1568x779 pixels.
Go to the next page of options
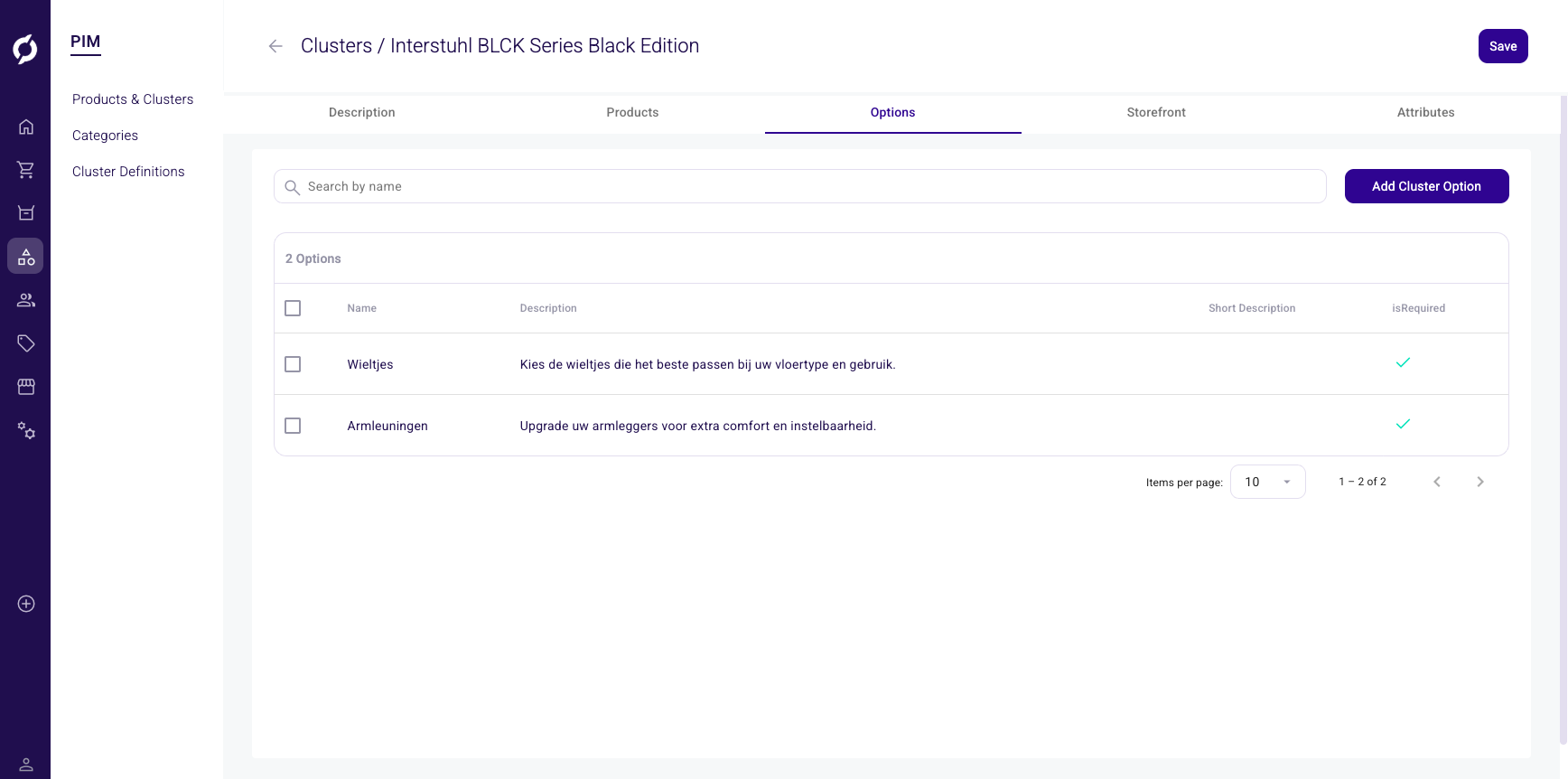point(1479,482)
